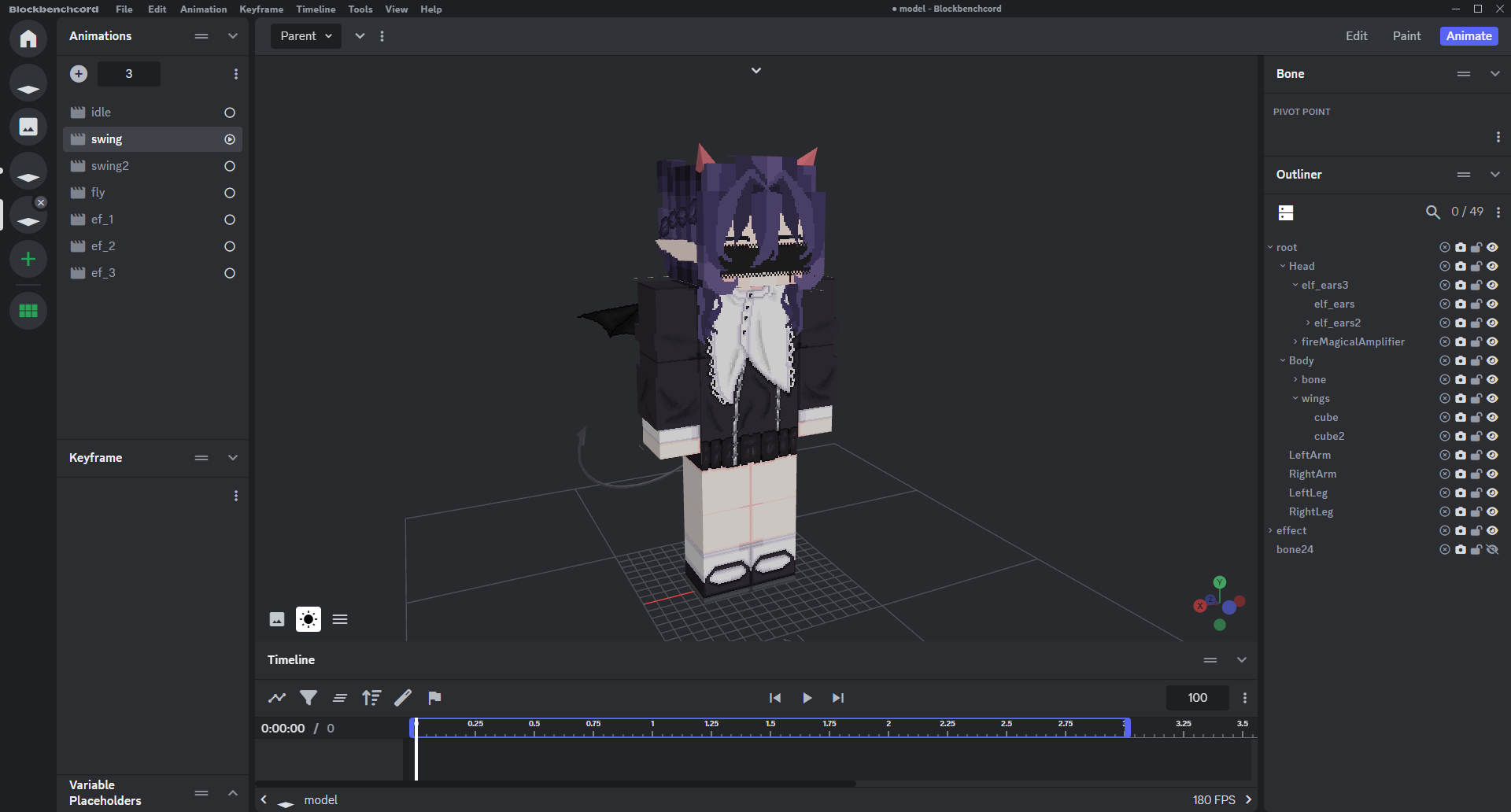
Task: Jump to the start of the timeline
Action: pos(775,698)
